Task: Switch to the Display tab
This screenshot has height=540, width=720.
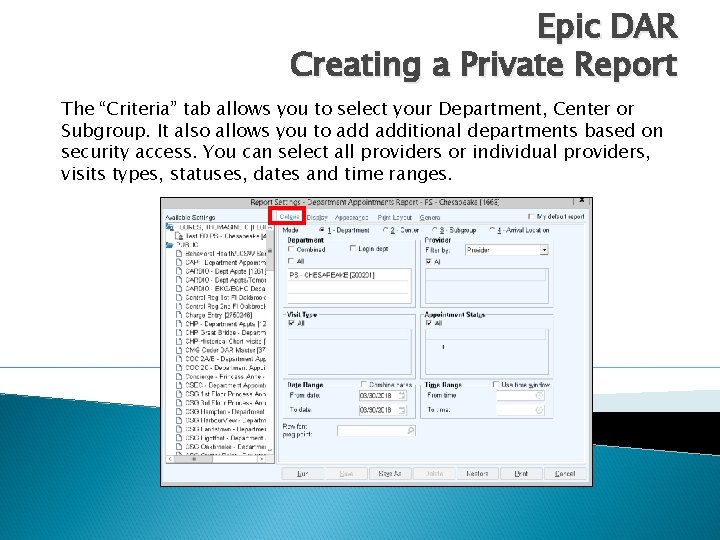Action: pos(317,218)
